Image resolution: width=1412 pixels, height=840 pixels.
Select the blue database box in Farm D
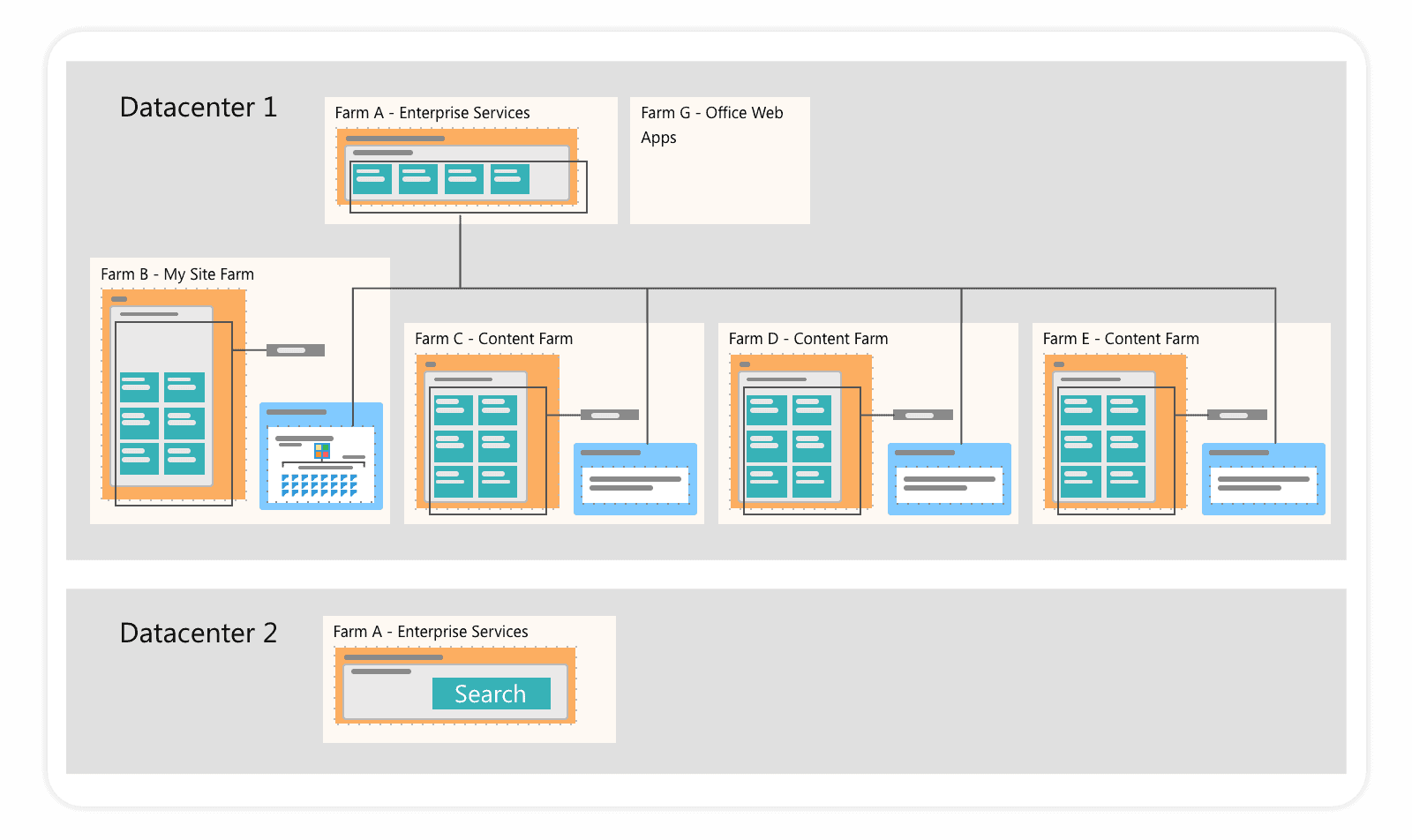click(950, 479)
